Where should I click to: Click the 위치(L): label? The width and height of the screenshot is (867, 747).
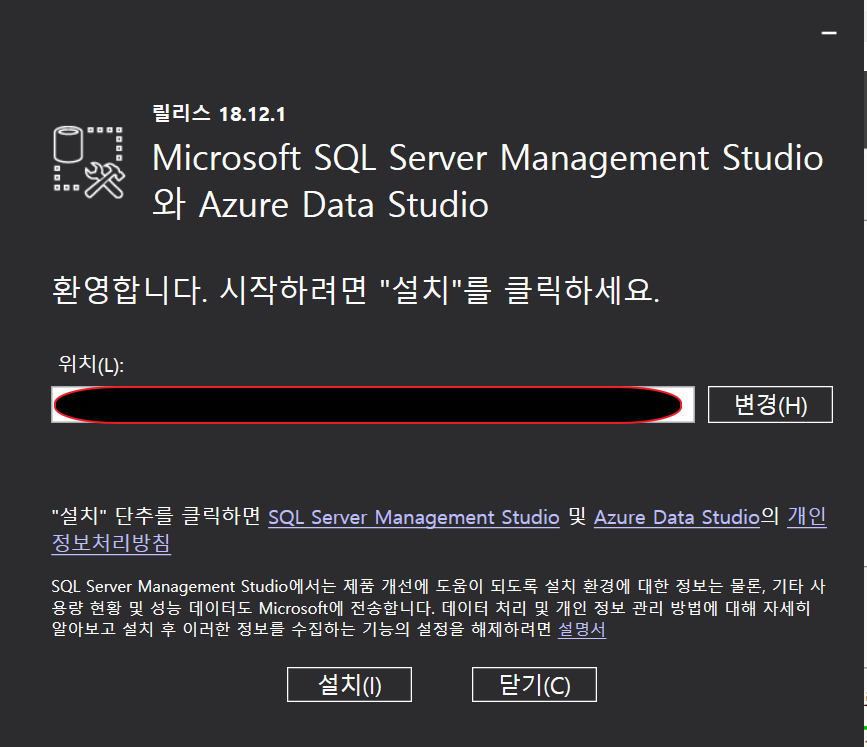pos(91,364)
